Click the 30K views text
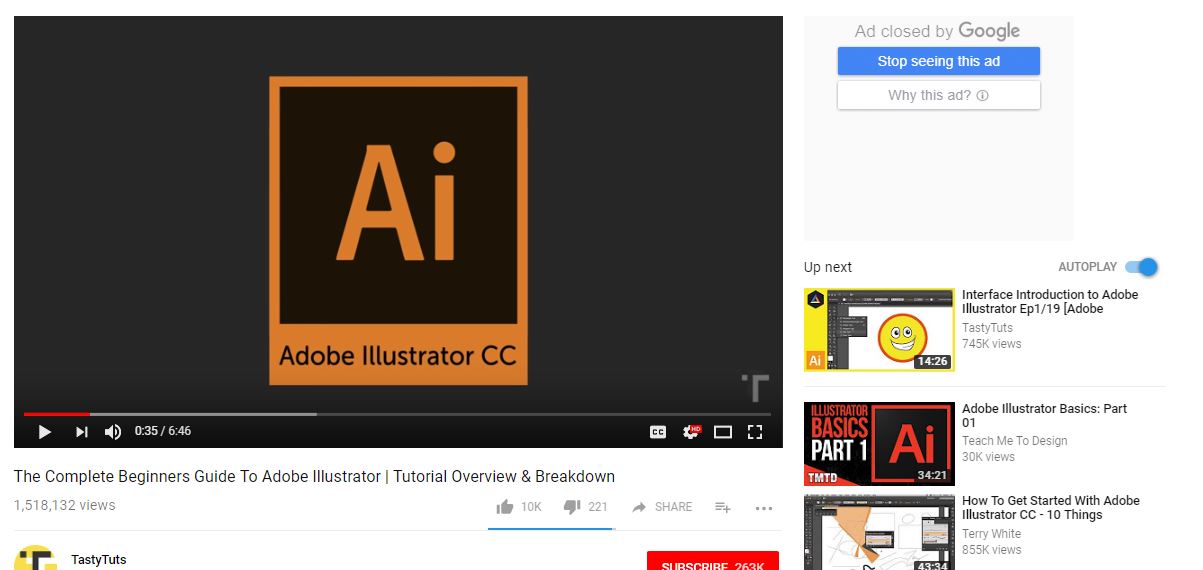 (988, 457)
